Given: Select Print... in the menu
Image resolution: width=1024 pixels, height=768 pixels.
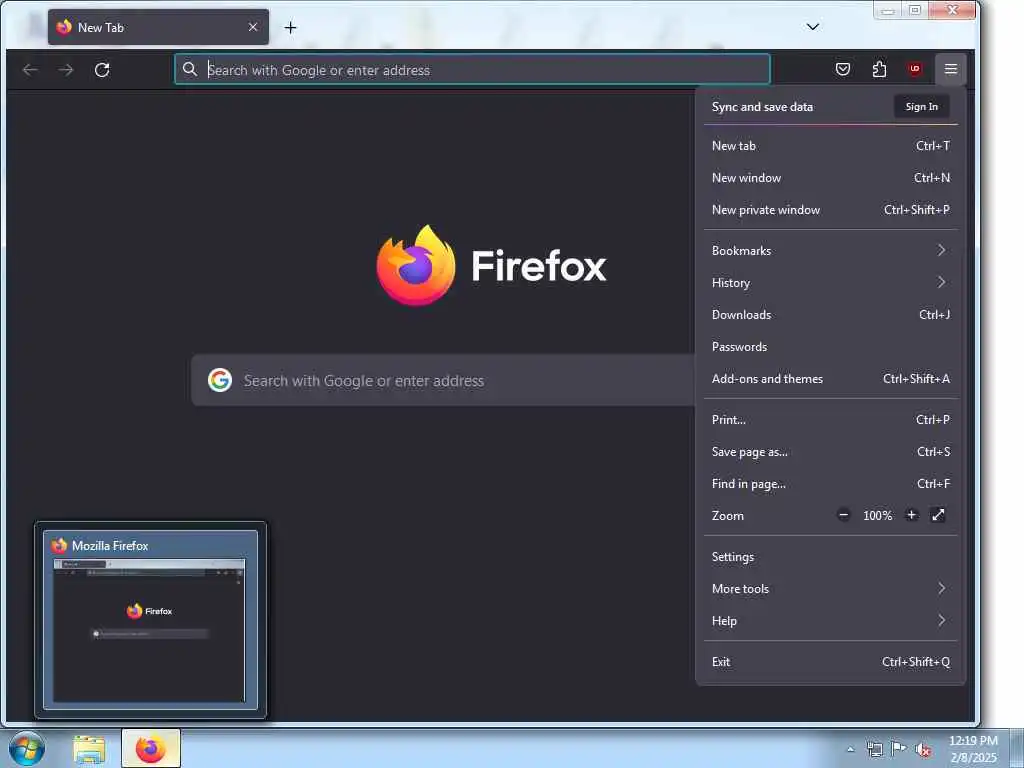Looking at the screenshot, I should [x=831, y=420].
